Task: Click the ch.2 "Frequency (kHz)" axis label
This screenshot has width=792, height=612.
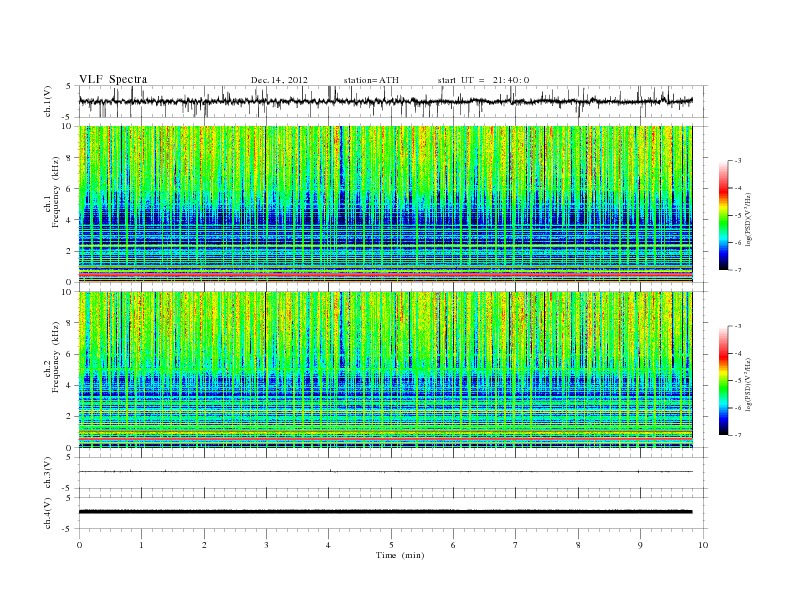Action: pos(56,356)
